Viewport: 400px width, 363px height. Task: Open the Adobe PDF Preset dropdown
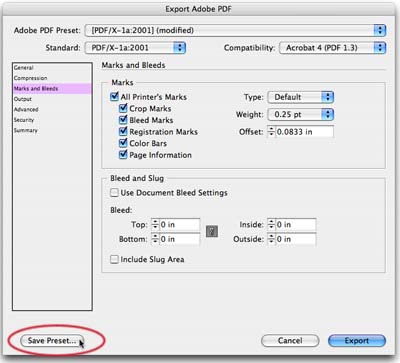coord(235,30)
